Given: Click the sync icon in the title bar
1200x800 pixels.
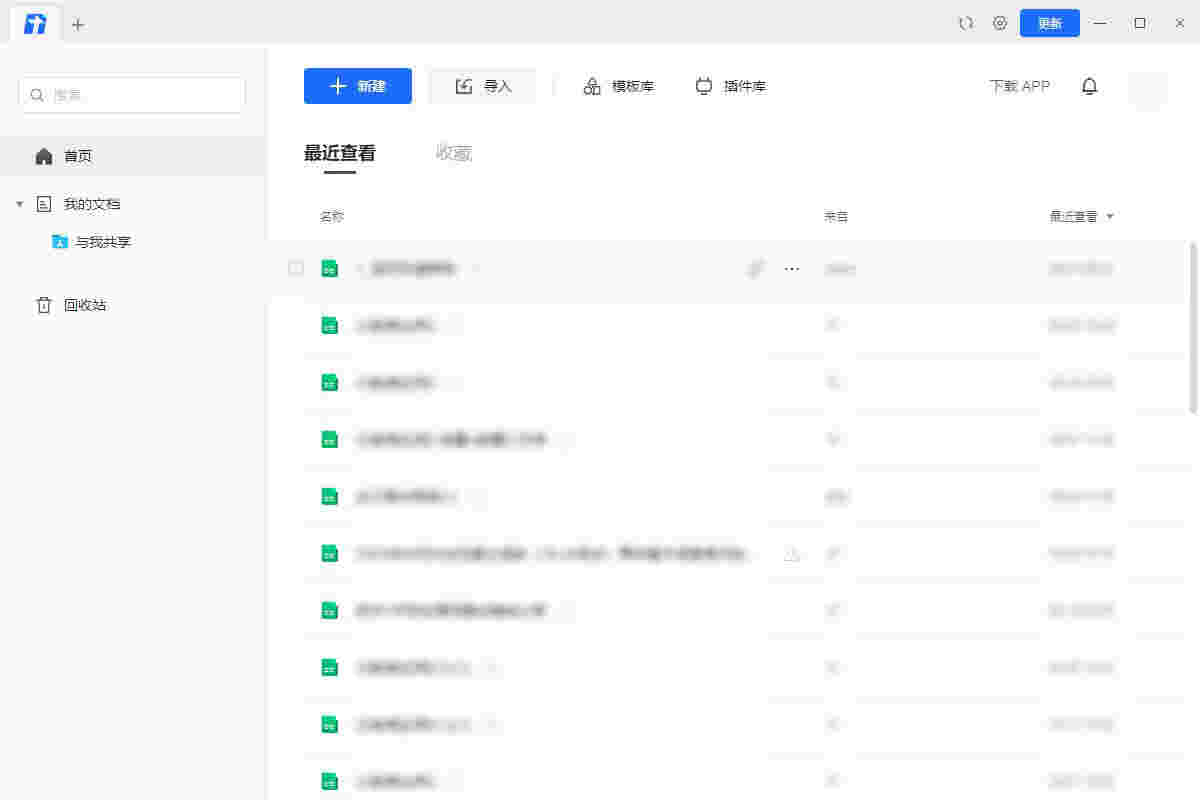Looking at the screenshot, I should click(x=965, y=22).
